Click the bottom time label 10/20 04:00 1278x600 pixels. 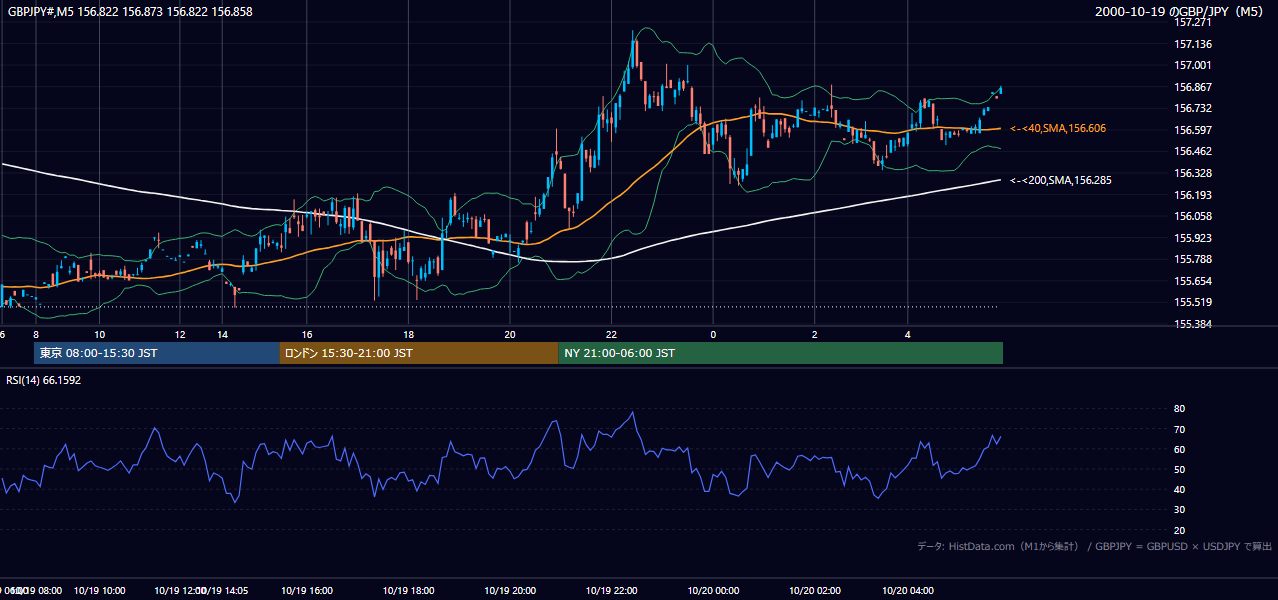907,590
